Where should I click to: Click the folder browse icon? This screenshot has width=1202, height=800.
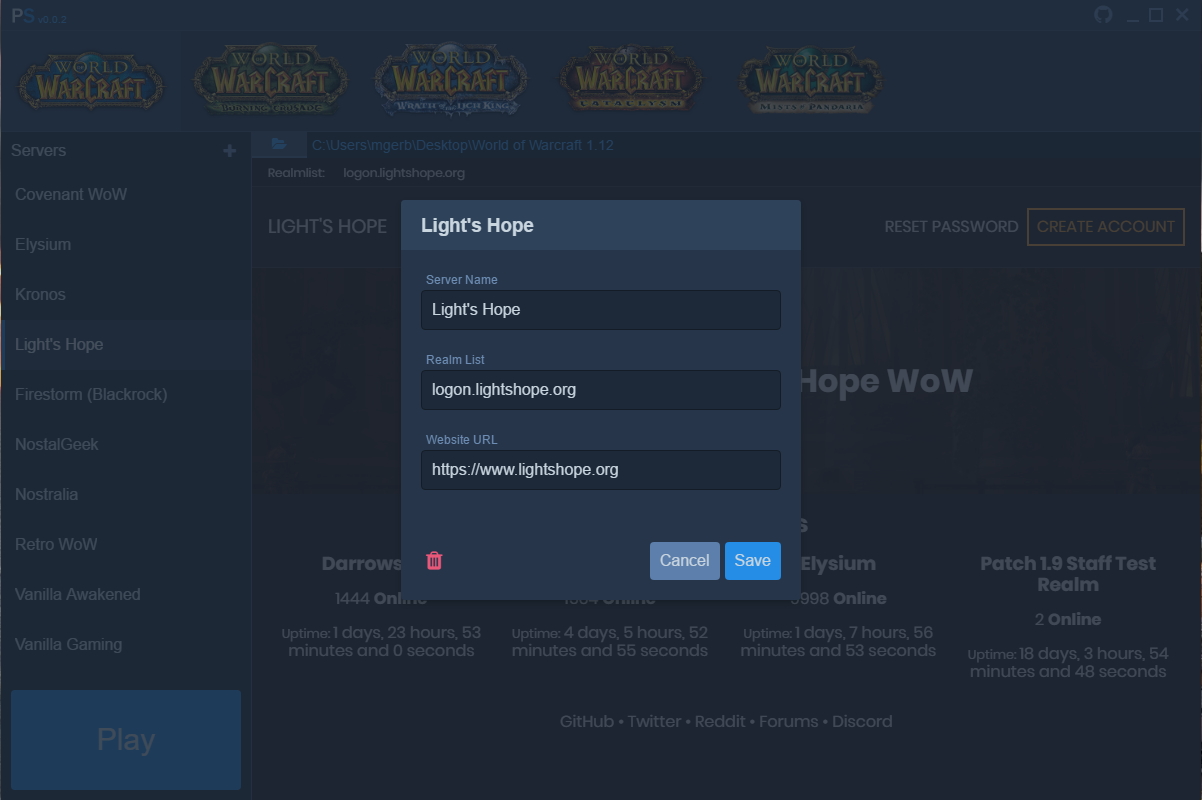(x=279, y=145)
